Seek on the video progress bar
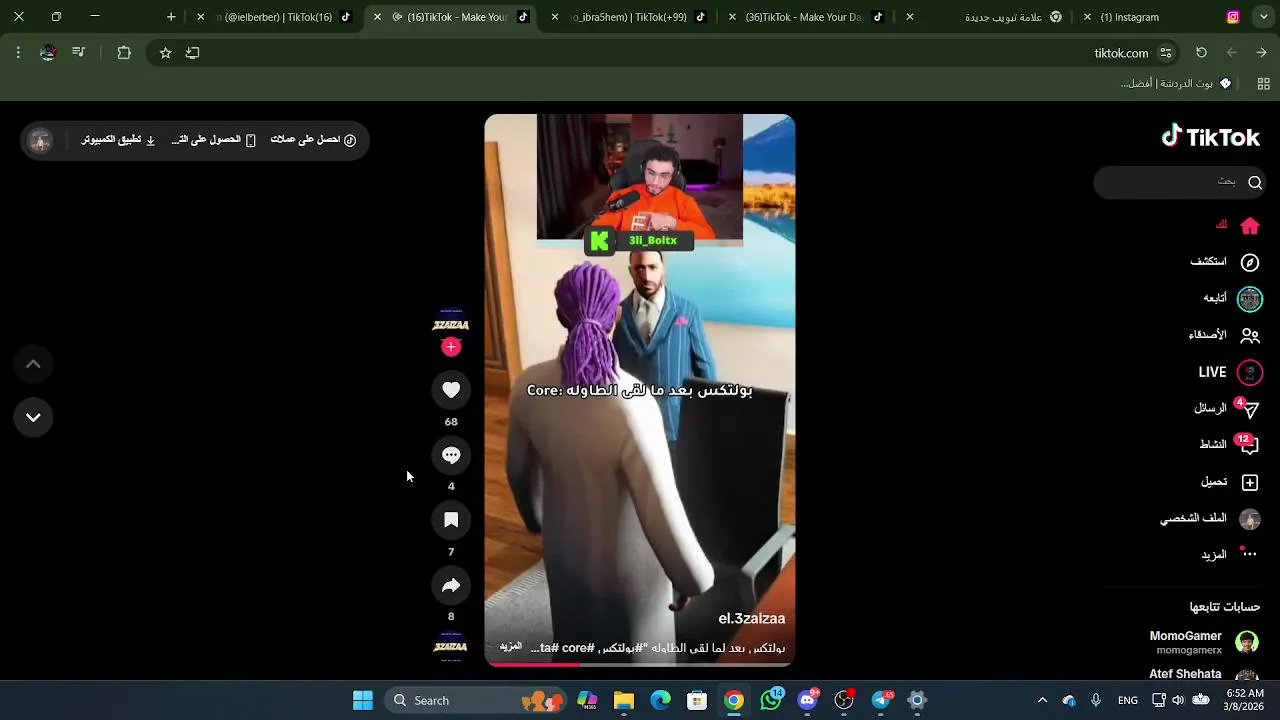Viewport: 1280px width, 720px height. 640,664
